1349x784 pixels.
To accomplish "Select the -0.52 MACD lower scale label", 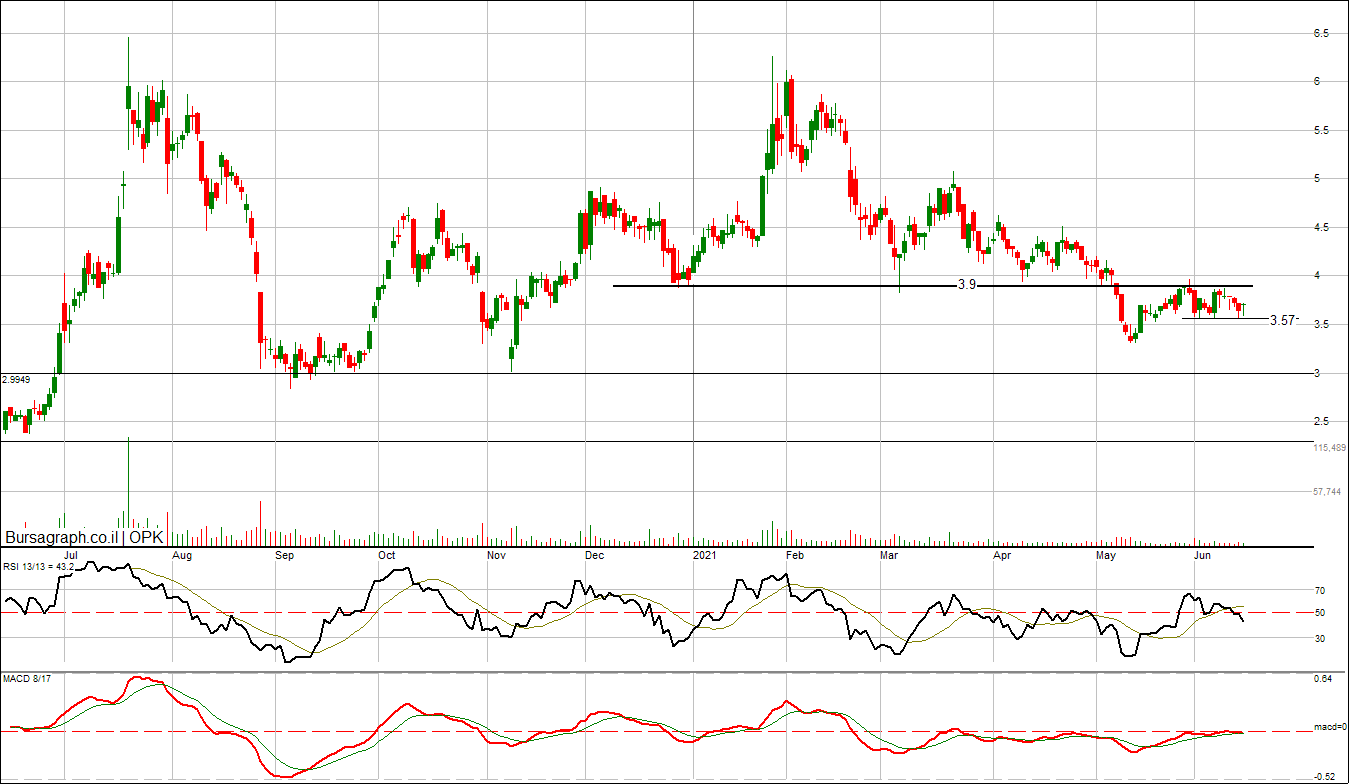I will click(x=1325, y=776).
